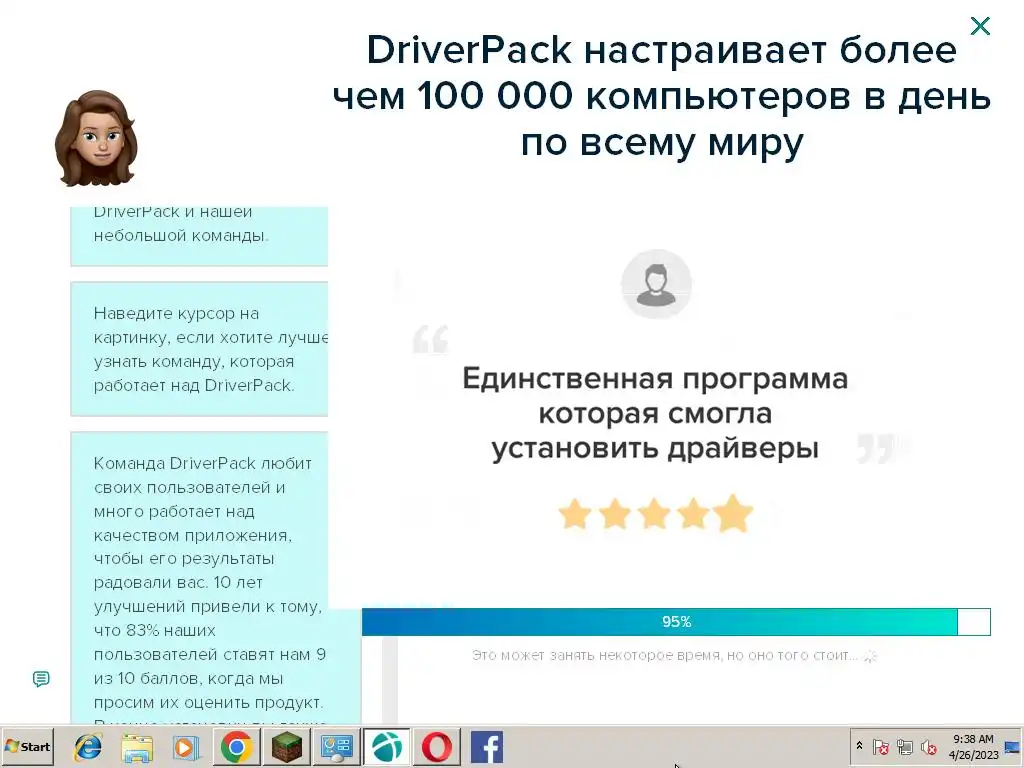Click the first rating star
The height and width of the screenshot is (768, 1024).
pos(575,514)
